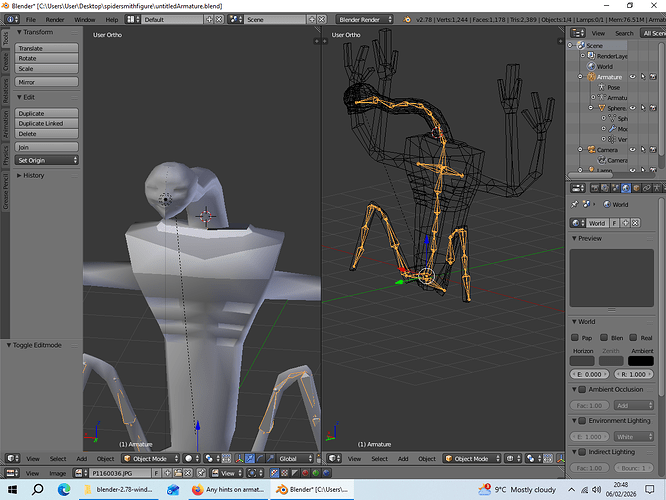Open the Object Mode dropdown in right viewport
Screen dimensions: 666x500
472,459
